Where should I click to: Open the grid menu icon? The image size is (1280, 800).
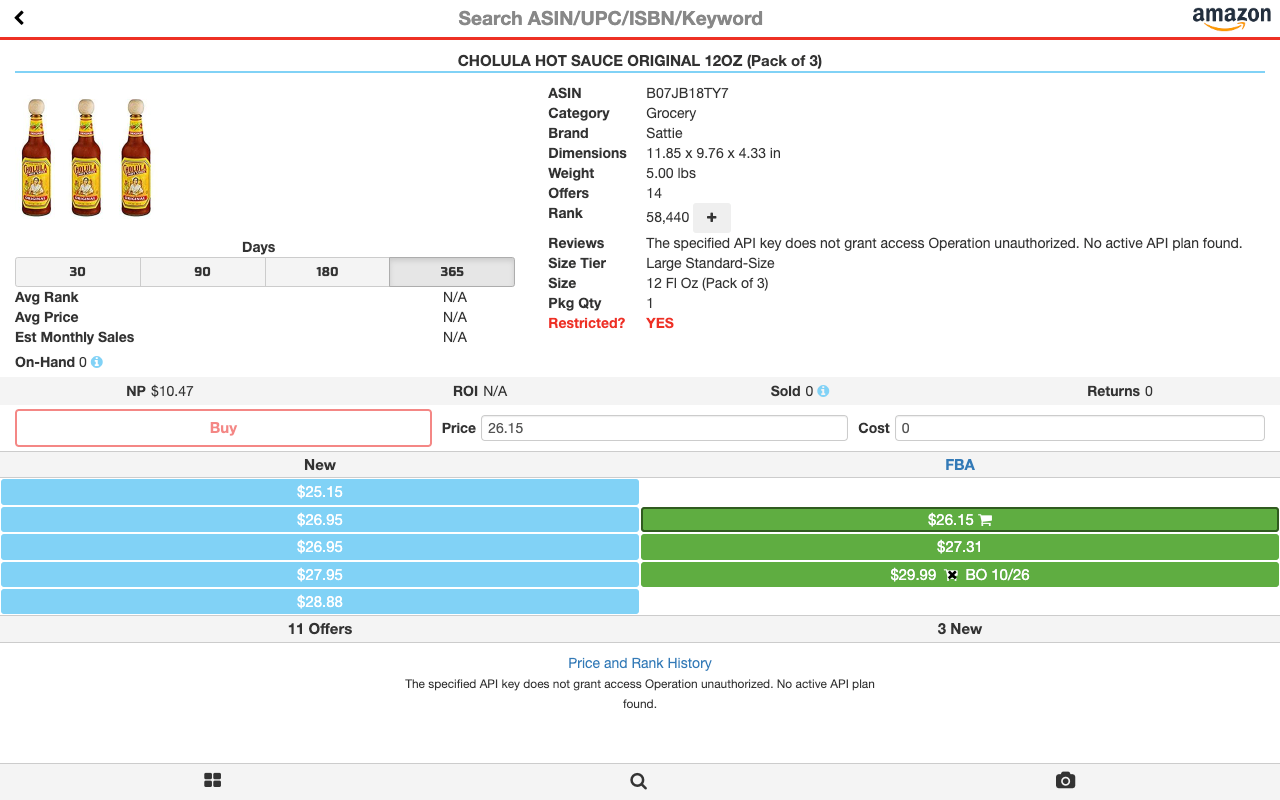(212, 780)
